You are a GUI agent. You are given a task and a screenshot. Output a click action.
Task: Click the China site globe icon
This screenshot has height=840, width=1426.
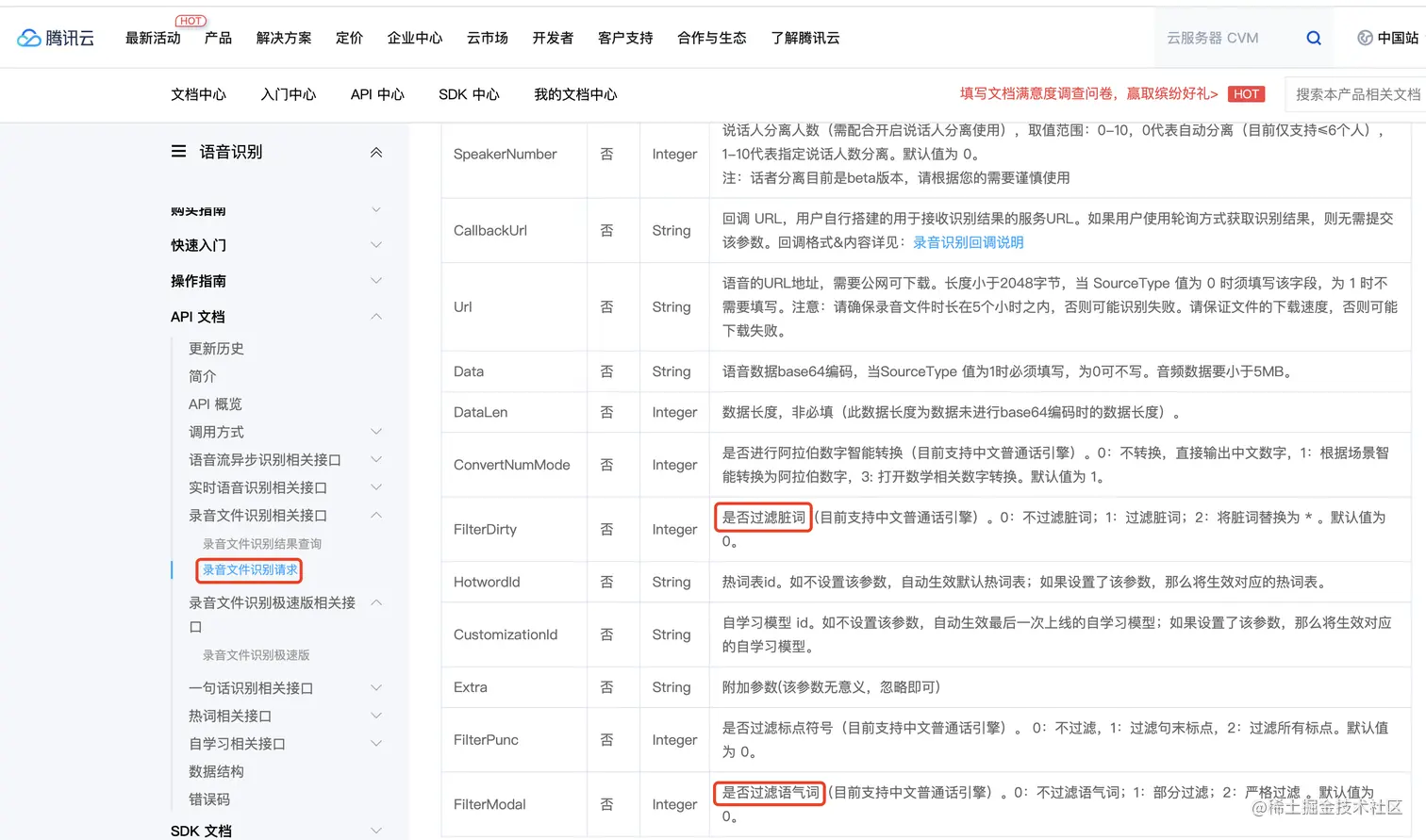tap(1365, 38)
